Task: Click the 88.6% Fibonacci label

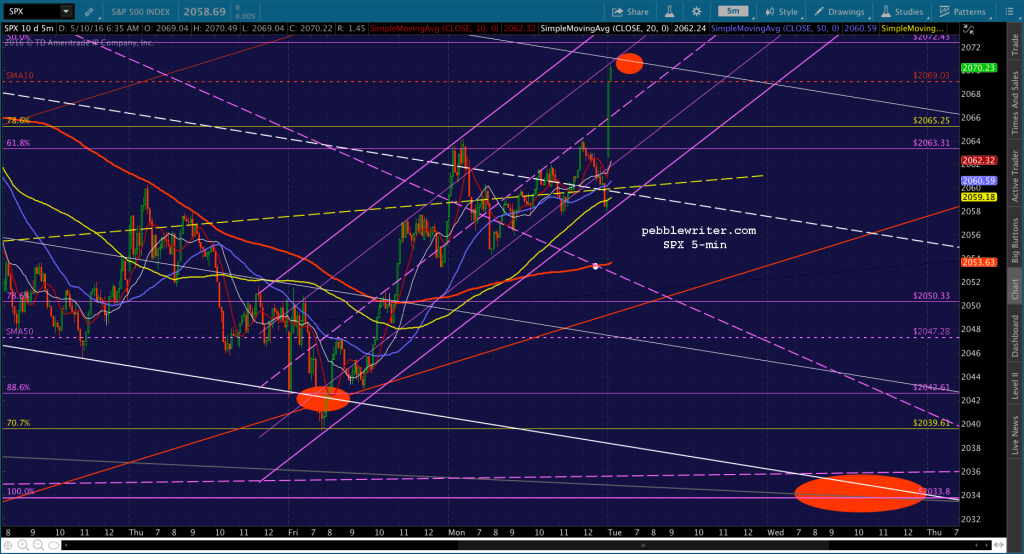Action: coord(18,387)
